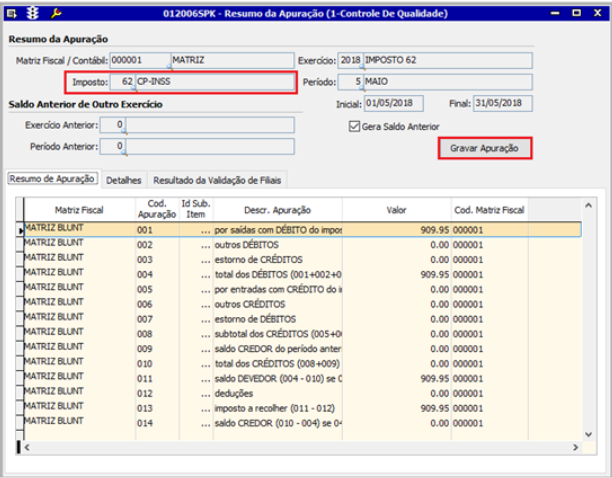Click the IMPOSTO 62 description field
The width and height of the screenshot is (612, 478).
[448, 60]
